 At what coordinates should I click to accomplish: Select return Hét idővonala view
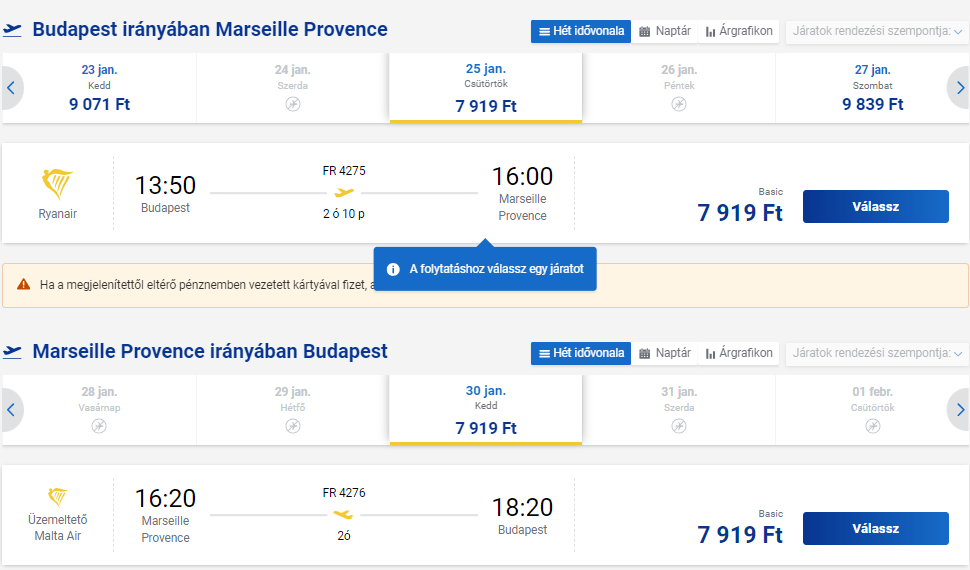pos(581,353)
